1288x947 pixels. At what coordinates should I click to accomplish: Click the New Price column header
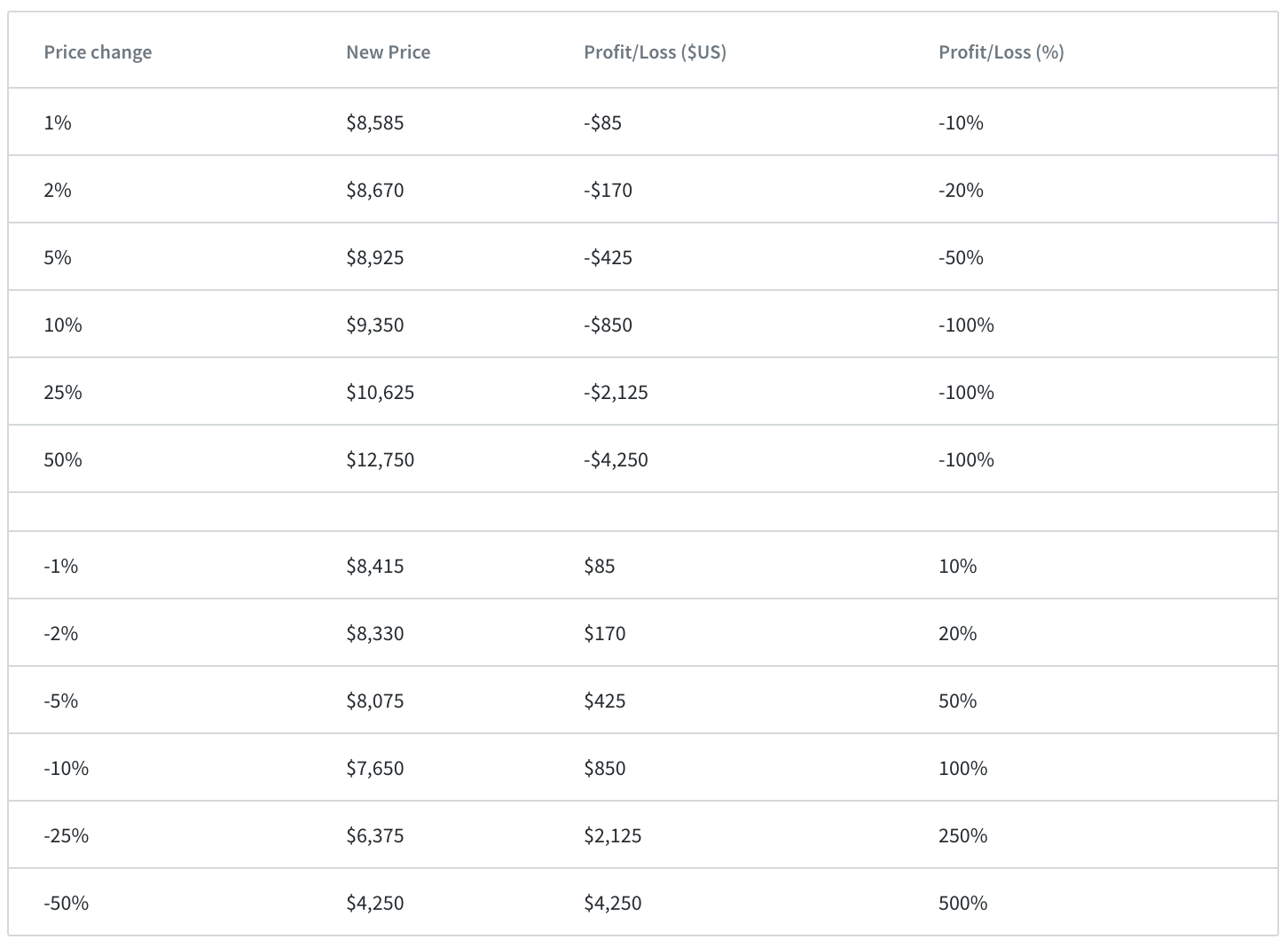point(388,52)
